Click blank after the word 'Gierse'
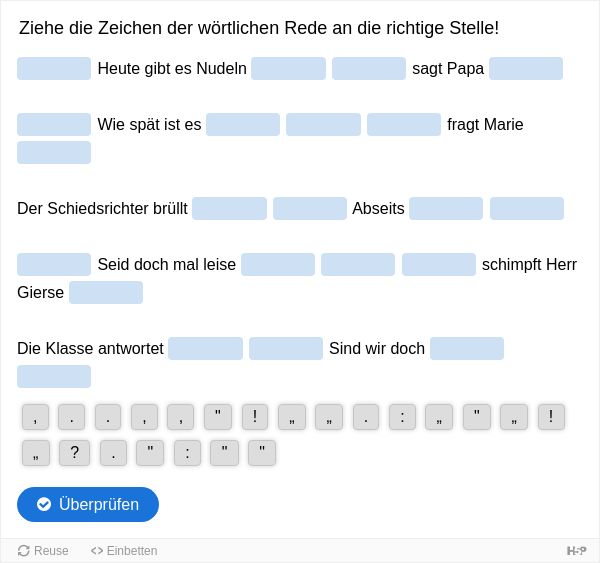Viewport: 600px width, 563px height. tap(106, 292)
